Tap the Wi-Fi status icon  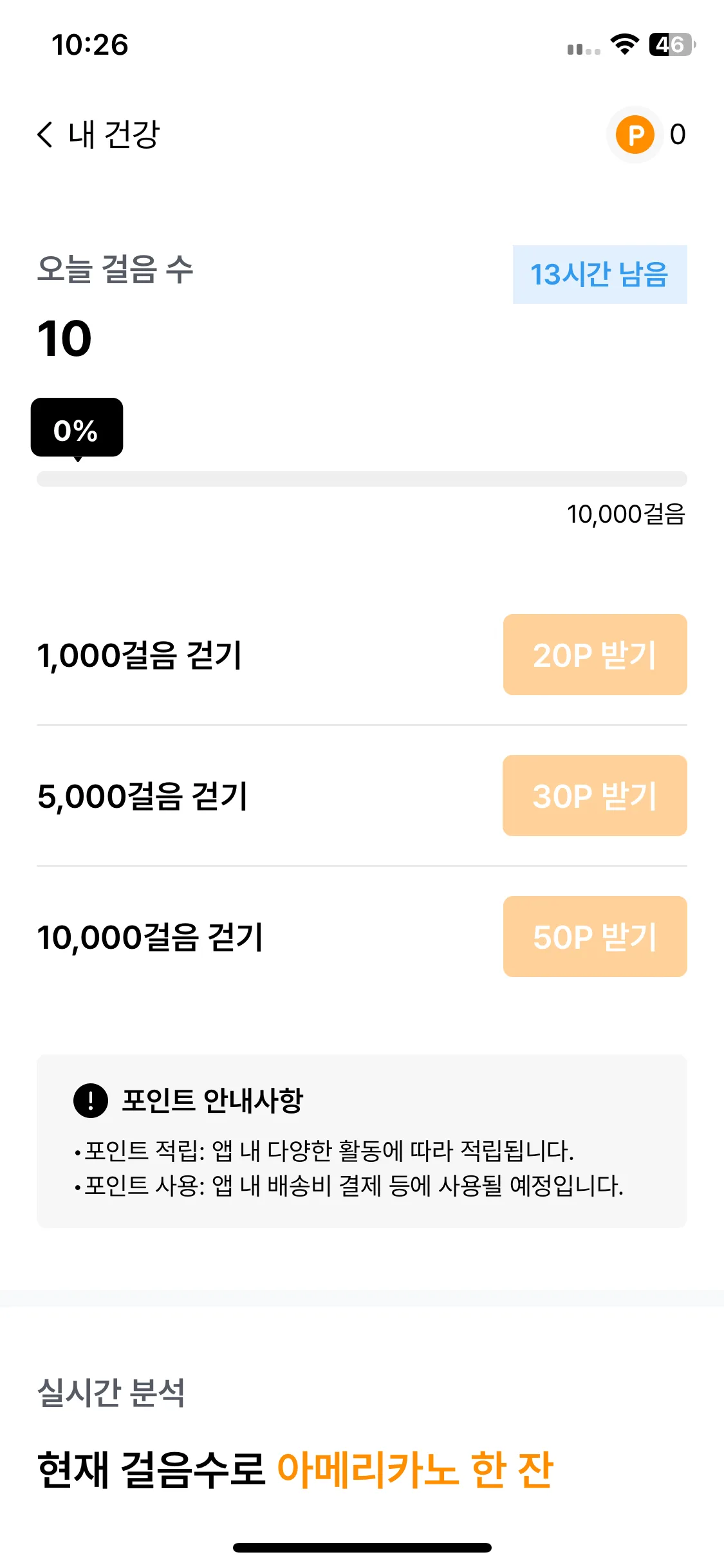coord(624,44)
